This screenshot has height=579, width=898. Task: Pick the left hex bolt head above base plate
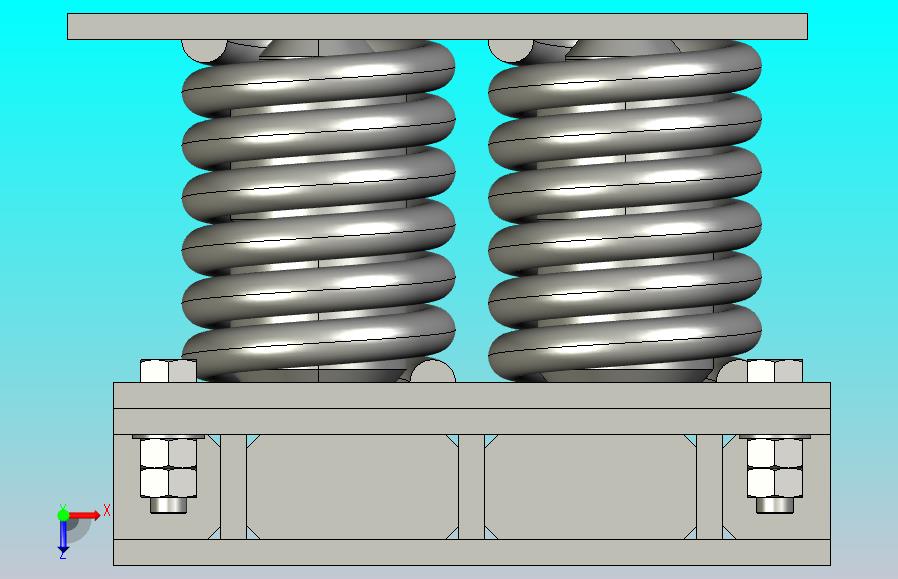tap(168, 371)
